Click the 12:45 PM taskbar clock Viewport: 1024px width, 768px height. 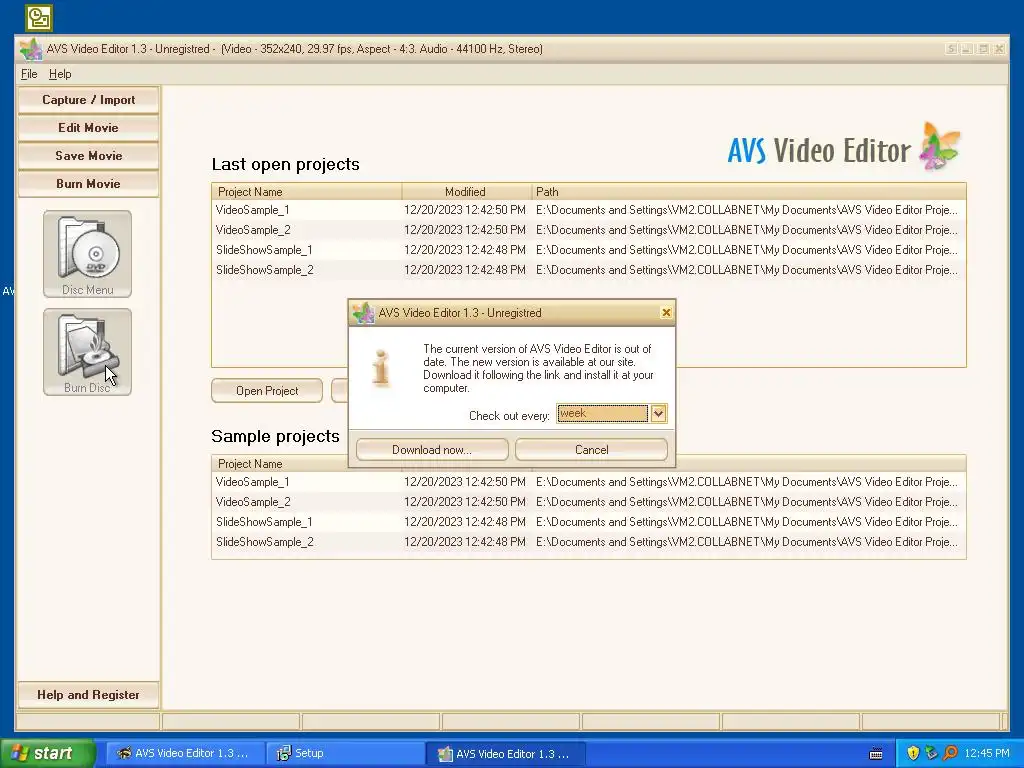click(987, 754)
